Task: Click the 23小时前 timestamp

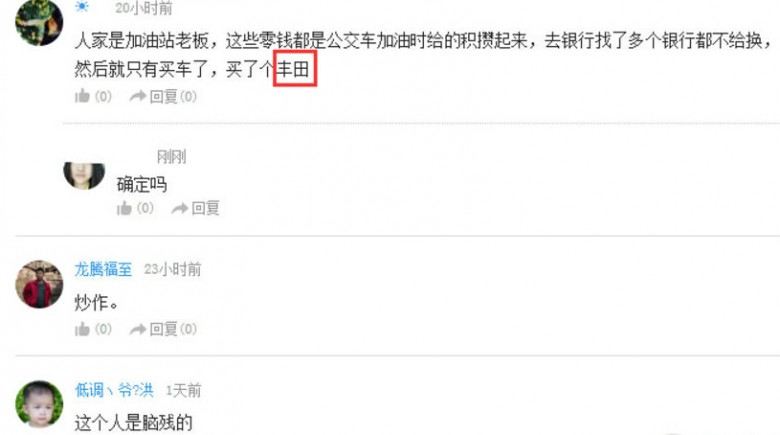Action: click(173, 269)
